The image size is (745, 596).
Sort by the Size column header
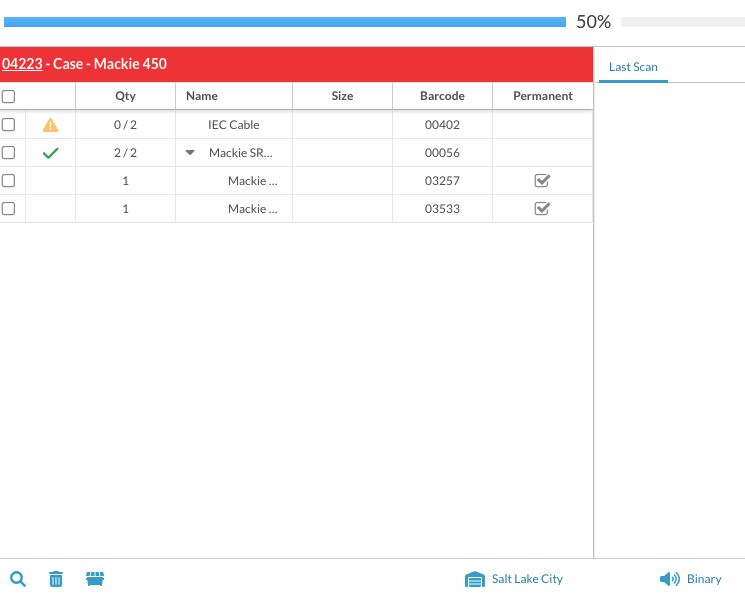click(343, 96)
